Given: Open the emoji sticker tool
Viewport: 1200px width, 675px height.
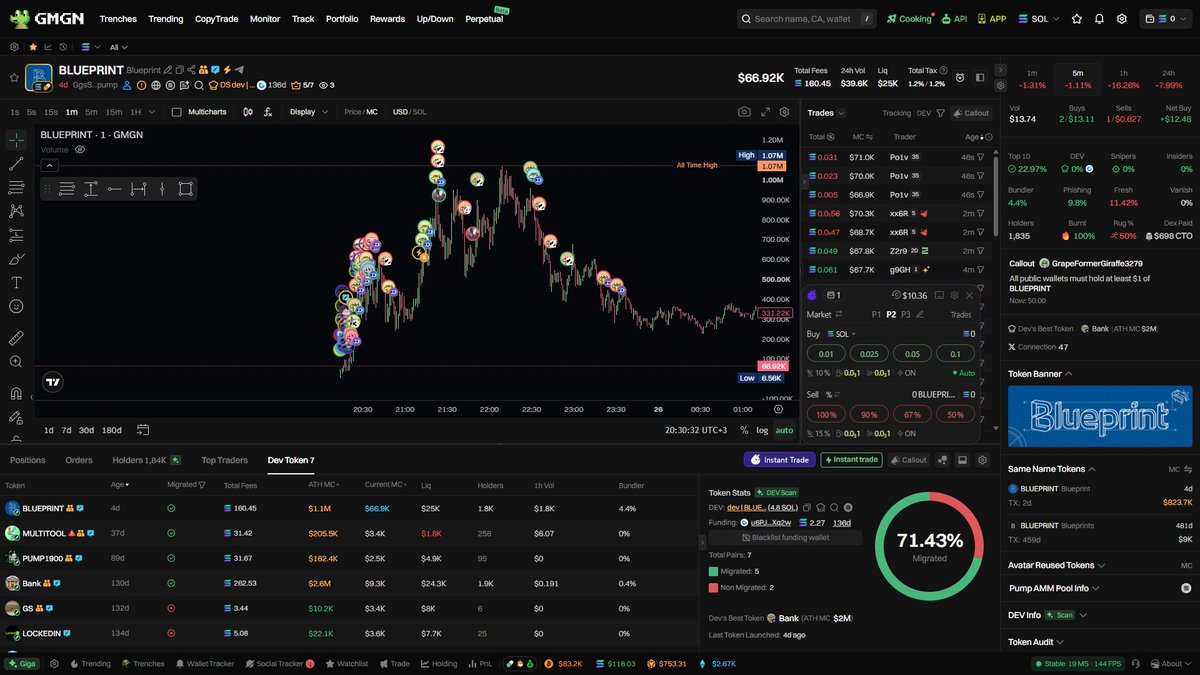Looking at the screenshot, I should point(16,306).
